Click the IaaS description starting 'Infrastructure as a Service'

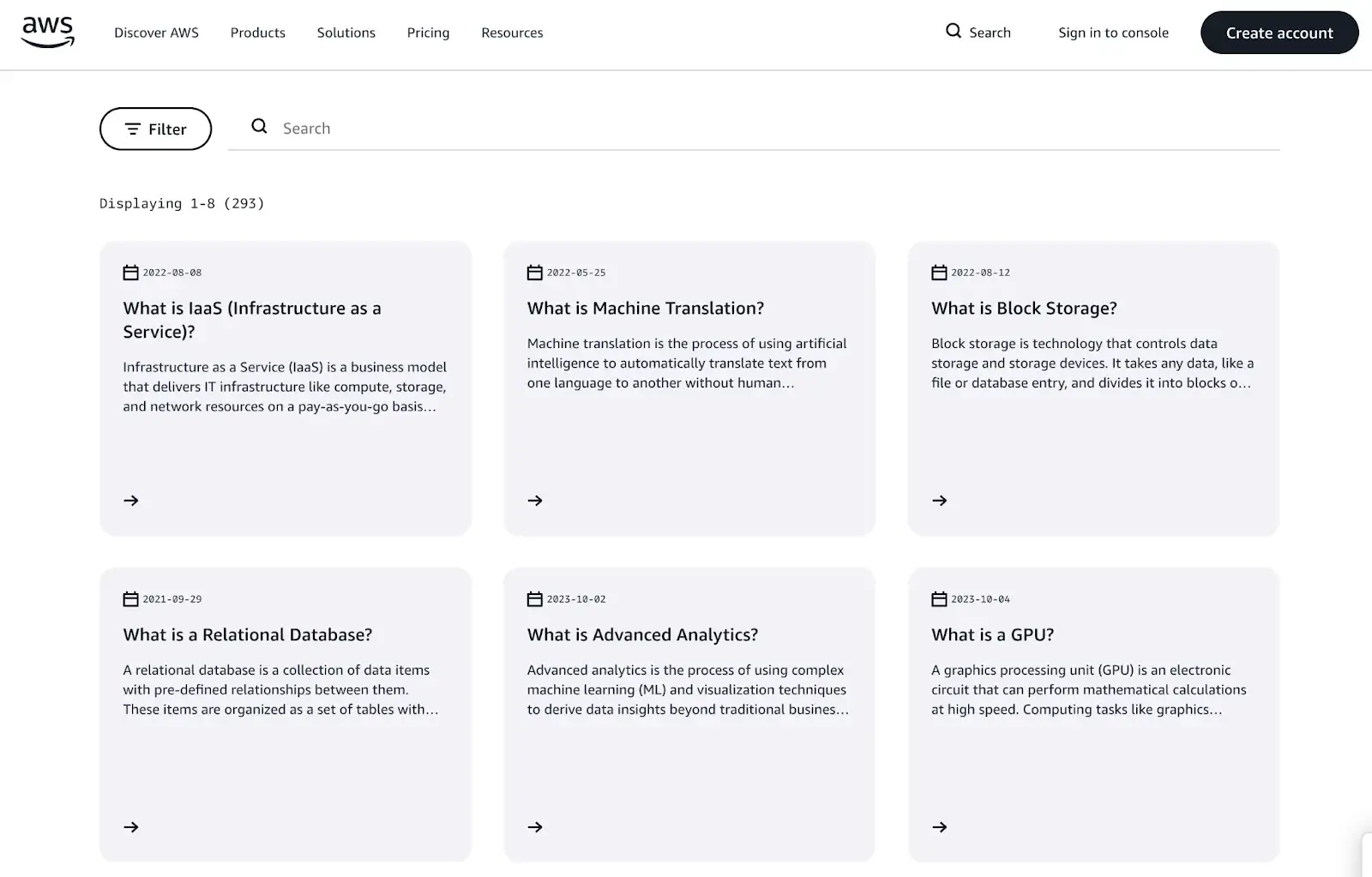(285, 387)
